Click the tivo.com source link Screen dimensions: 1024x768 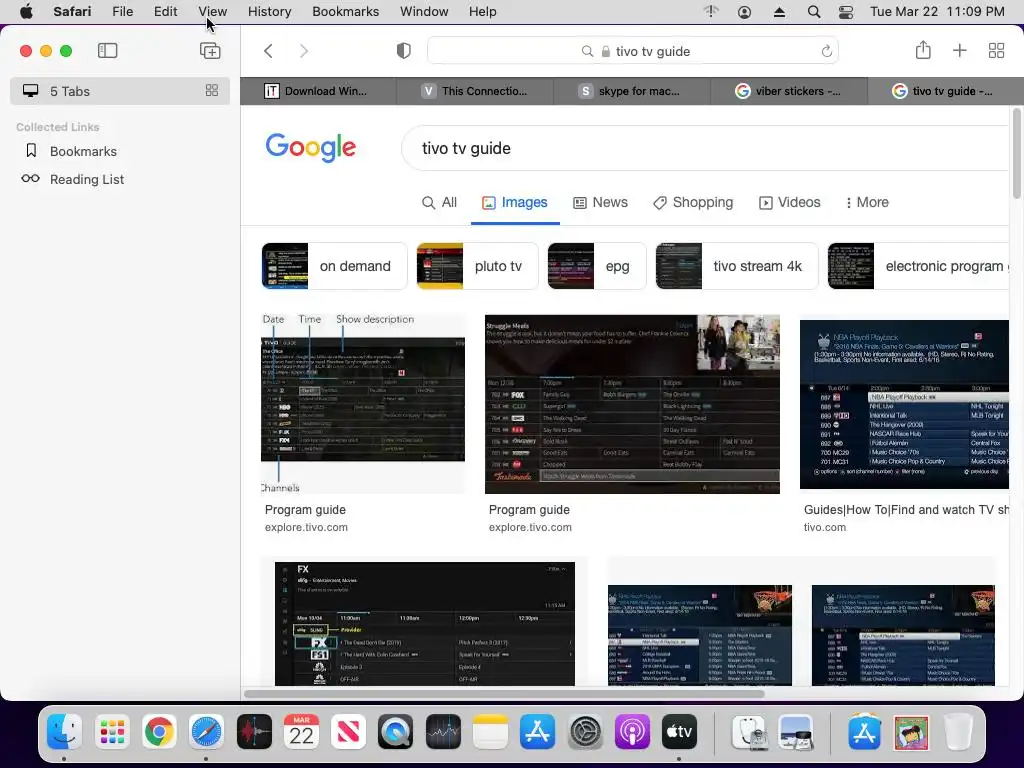(825, 527)
